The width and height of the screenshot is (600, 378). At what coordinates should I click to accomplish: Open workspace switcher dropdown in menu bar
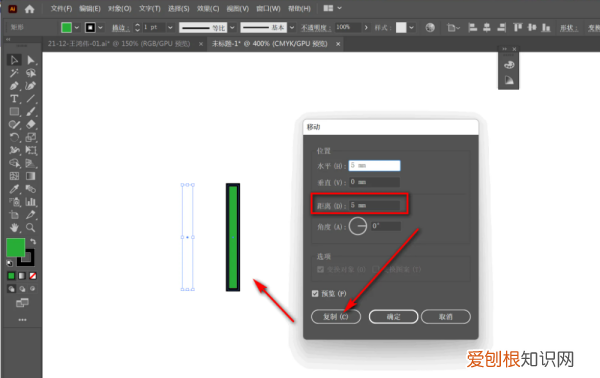[x=332, y=8]
